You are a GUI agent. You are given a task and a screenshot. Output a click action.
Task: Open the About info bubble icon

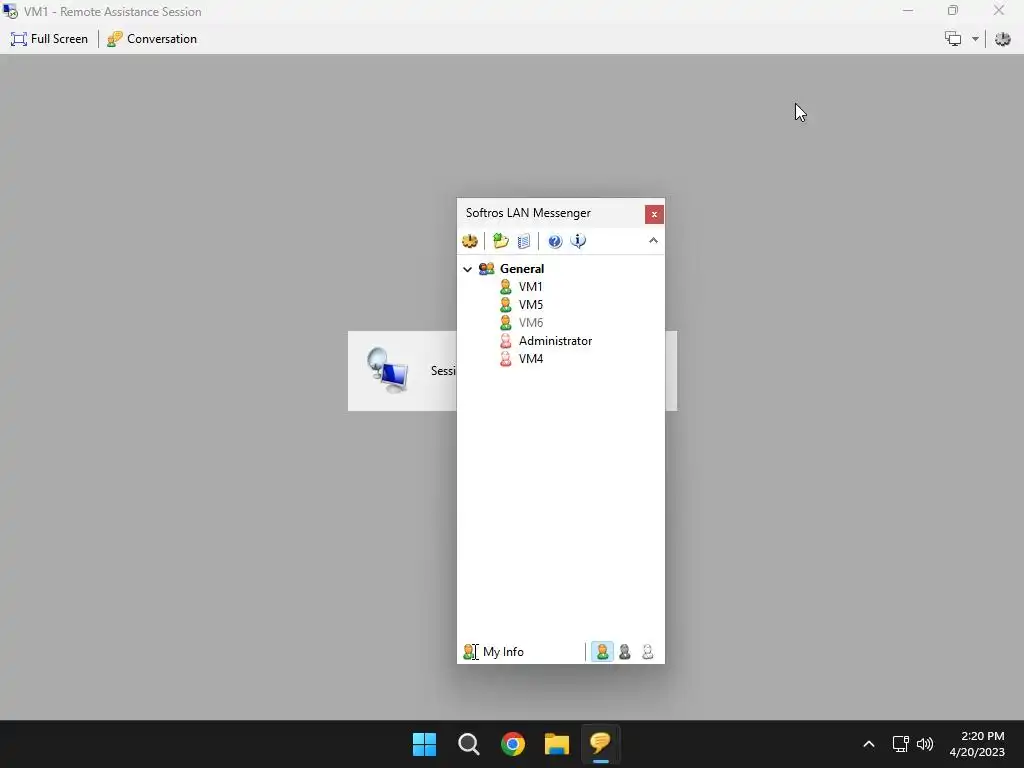(578, 241)
